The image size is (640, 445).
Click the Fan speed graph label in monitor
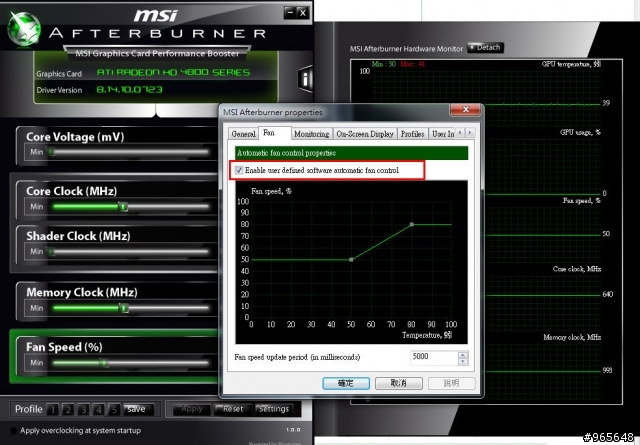[x=582, y=200]
